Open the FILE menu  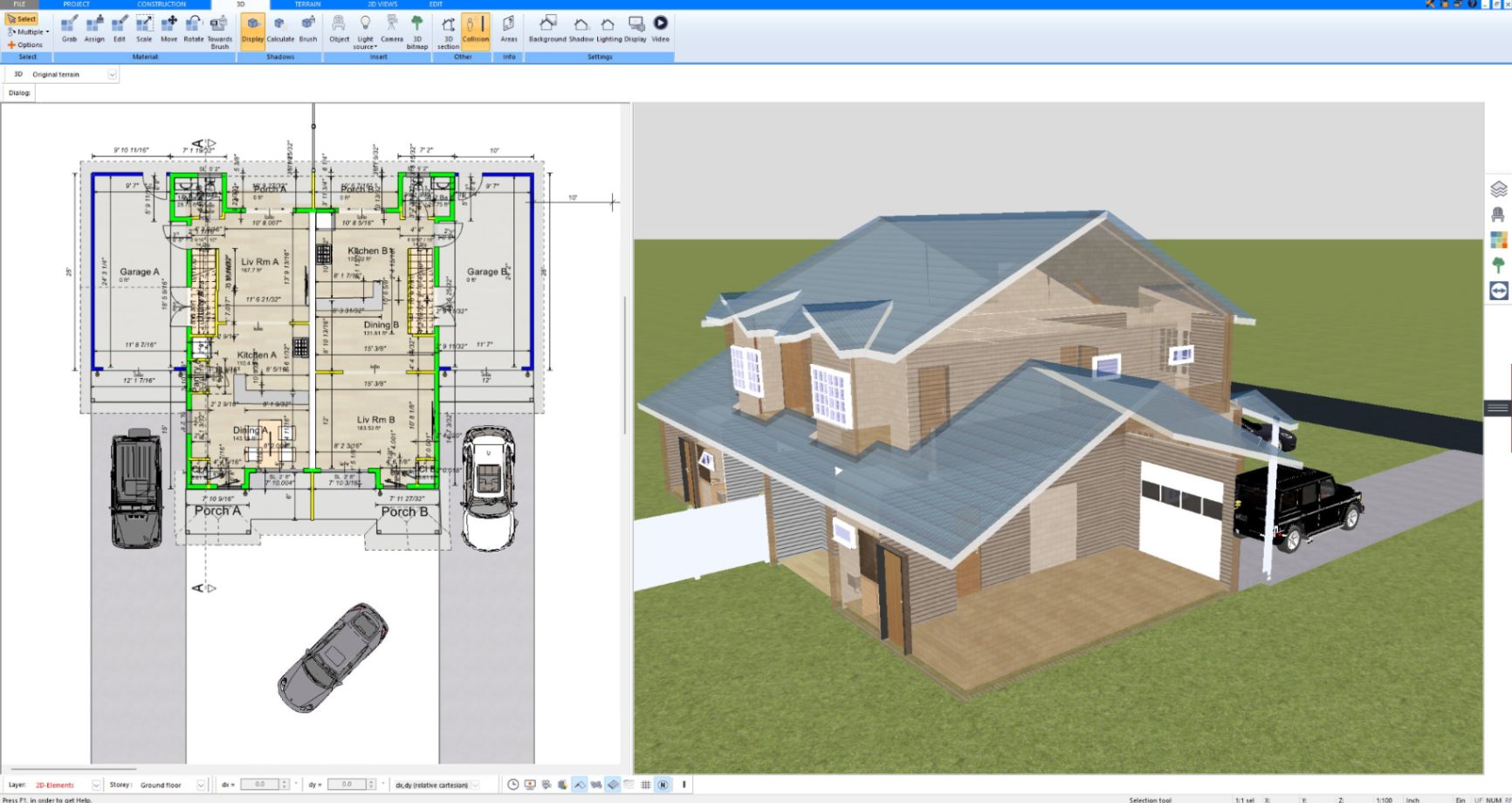tap(19, 4)
